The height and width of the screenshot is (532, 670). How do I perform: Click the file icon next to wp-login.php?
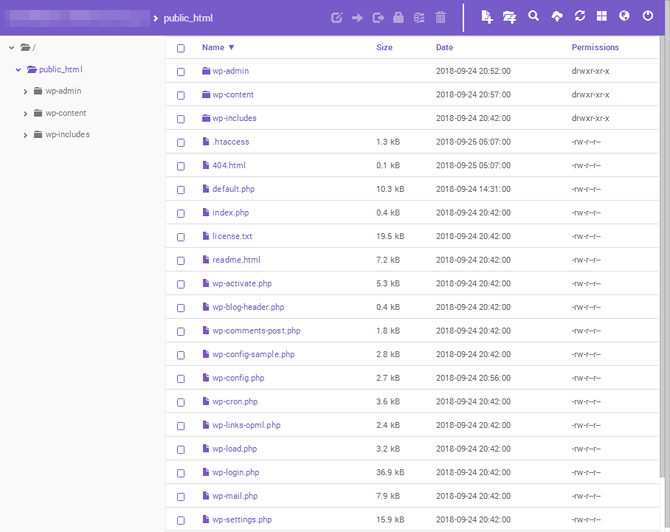pyautogui.click(x=206, y=472)
